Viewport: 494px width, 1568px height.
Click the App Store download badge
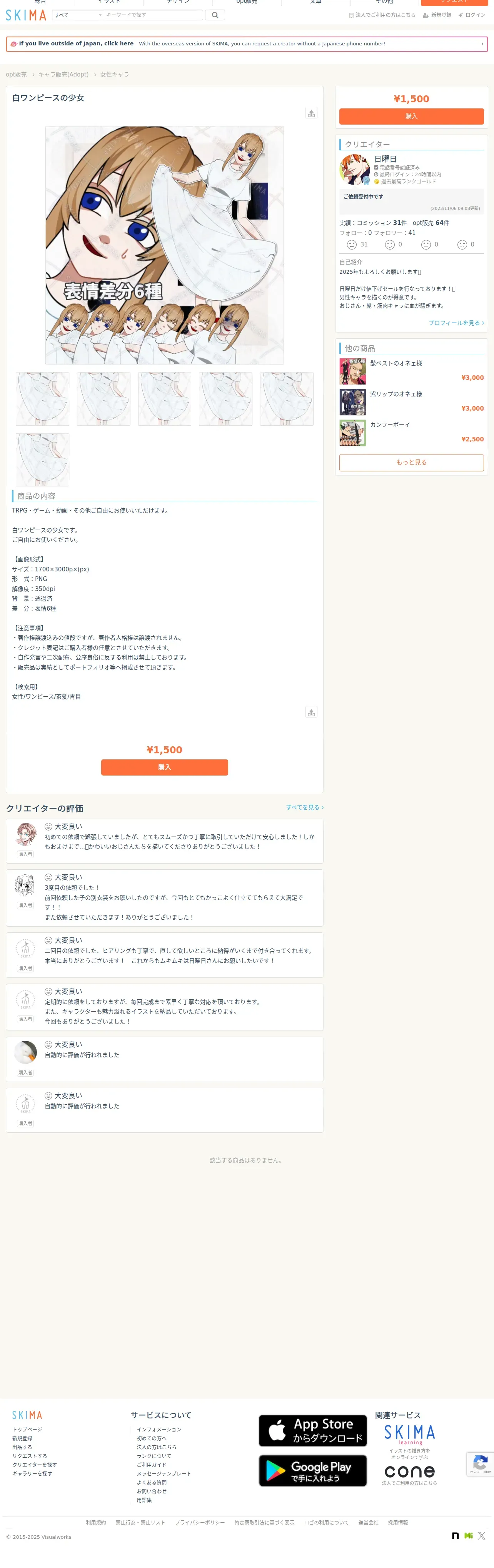[x=312, y=1430]
